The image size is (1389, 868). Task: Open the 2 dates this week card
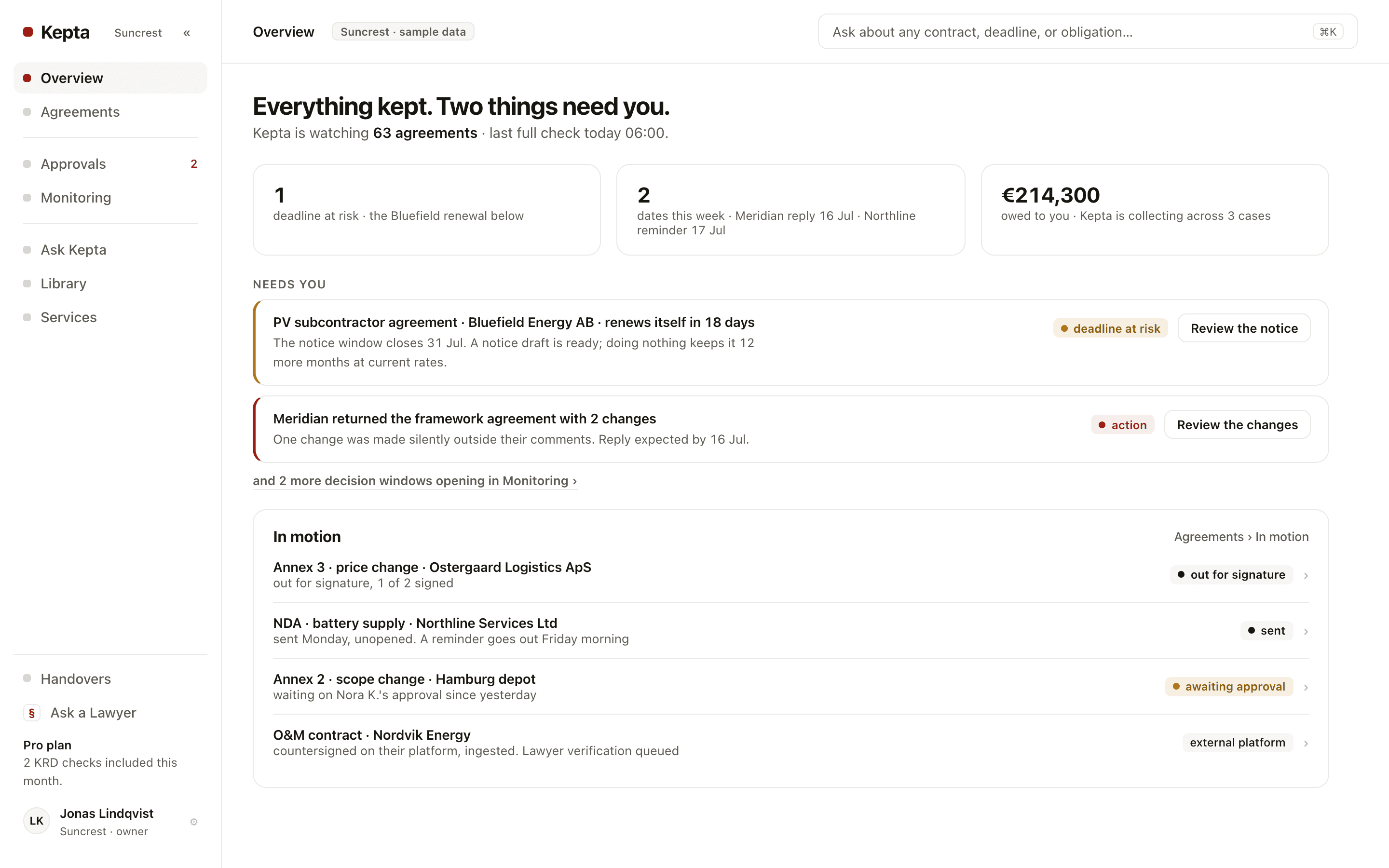[790, 210]
